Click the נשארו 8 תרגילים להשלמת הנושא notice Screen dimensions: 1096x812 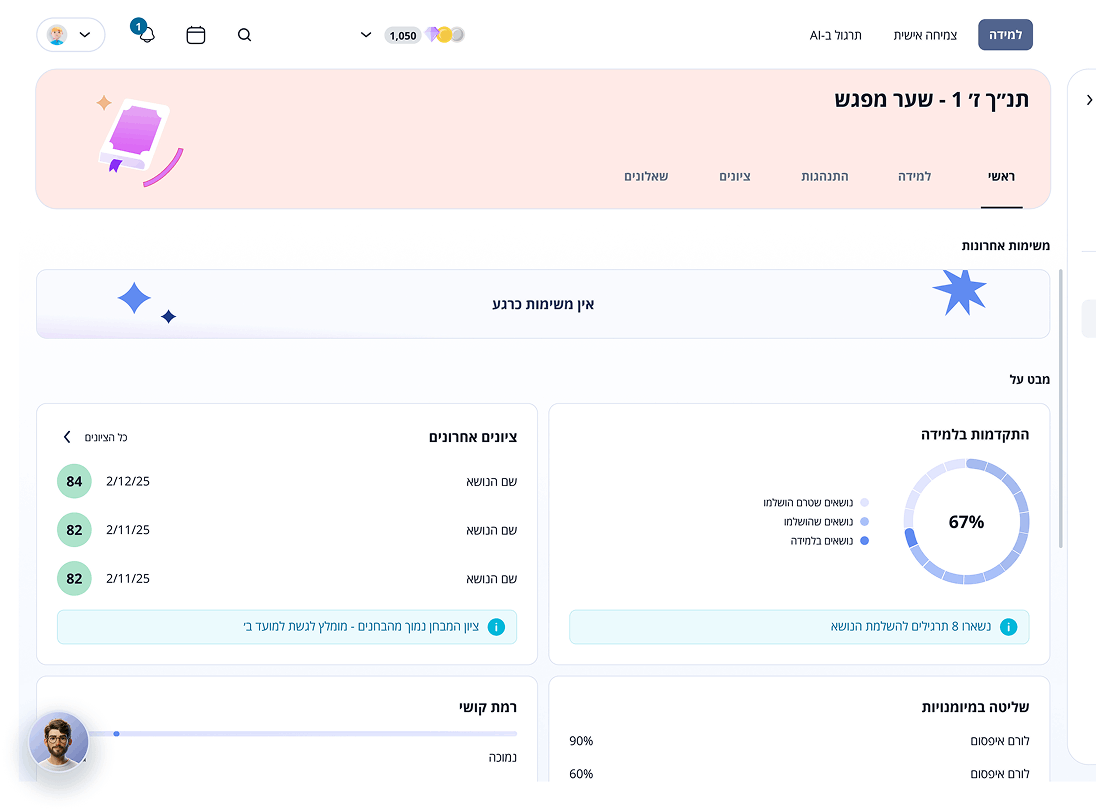(x=799, y=627)
